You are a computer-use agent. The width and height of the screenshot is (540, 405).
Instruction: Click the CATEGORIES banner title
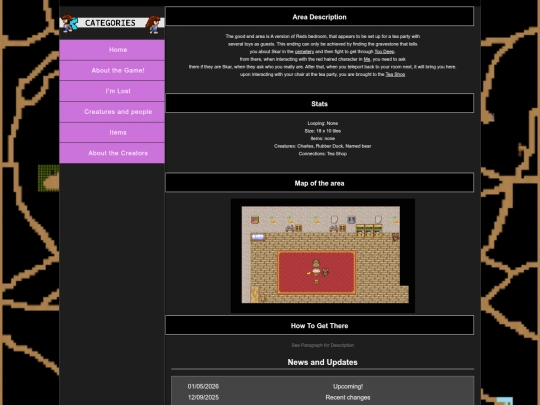(110, 23)
